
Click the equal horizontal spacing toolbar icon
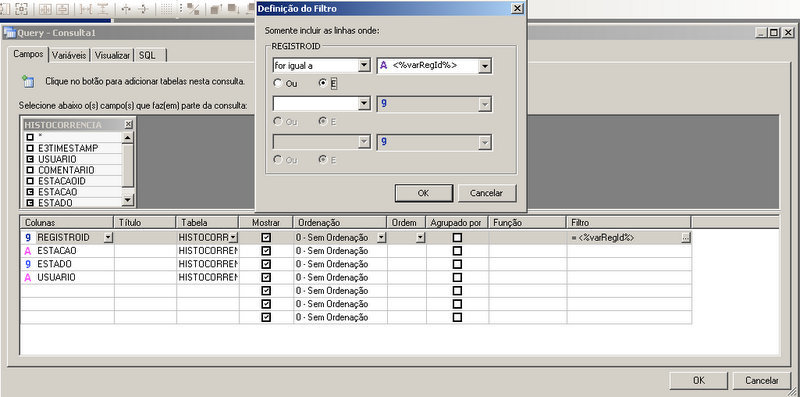tap(85, 8)
